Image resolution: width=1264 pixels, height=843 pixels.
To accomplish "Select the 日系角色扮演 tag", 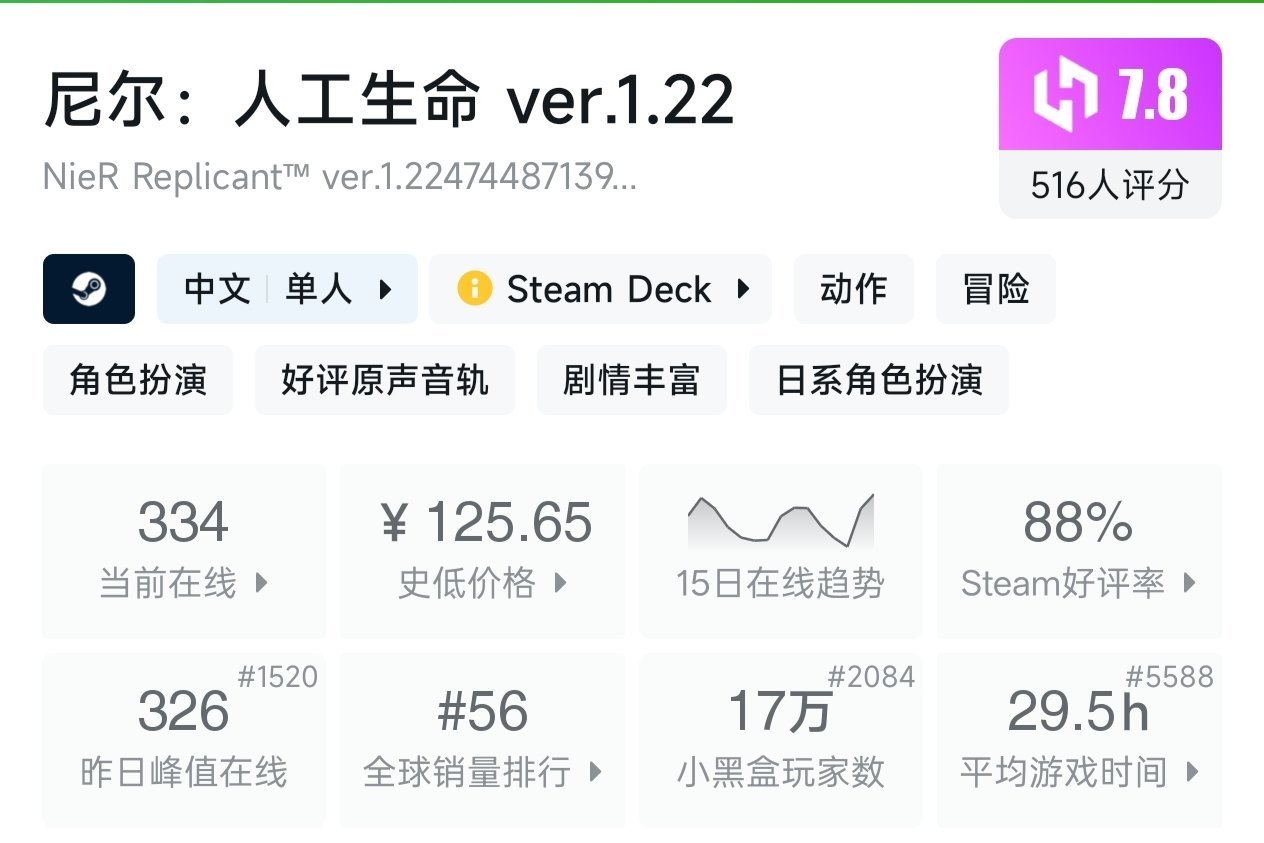I will pos(878,380).
